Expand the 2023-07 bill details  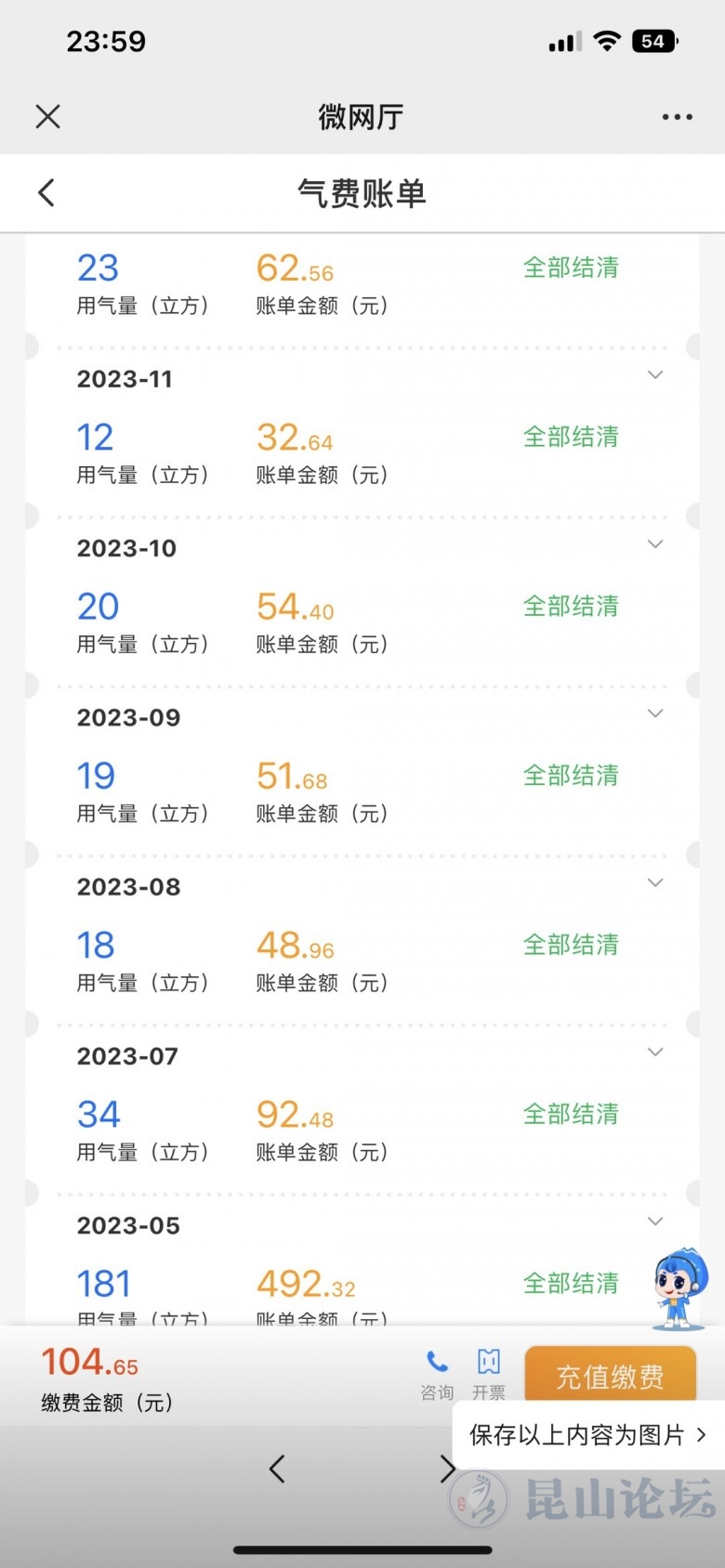[x=655, y=1052]
